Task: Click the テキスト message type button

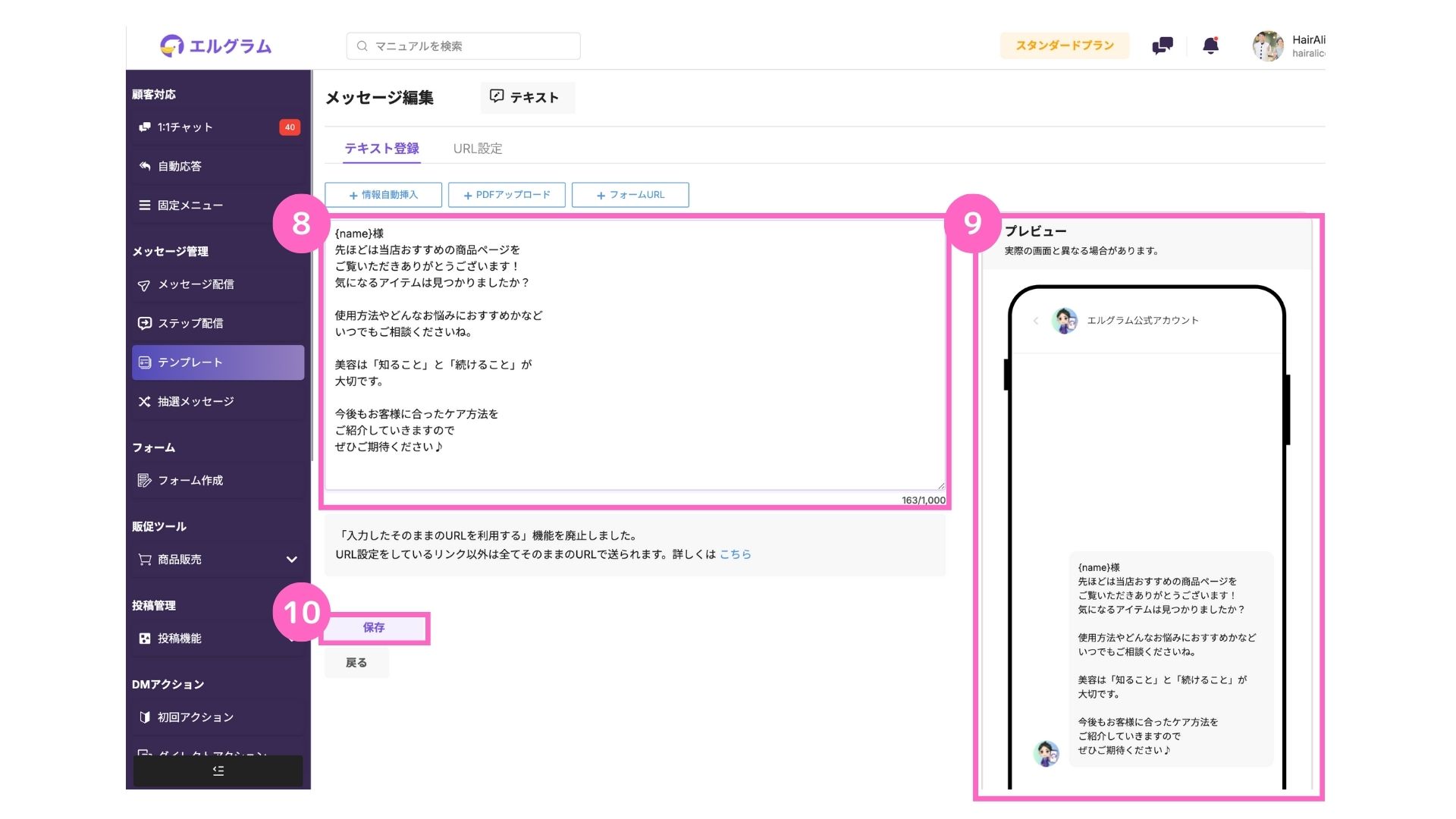Action: click(x=527, y=97)
